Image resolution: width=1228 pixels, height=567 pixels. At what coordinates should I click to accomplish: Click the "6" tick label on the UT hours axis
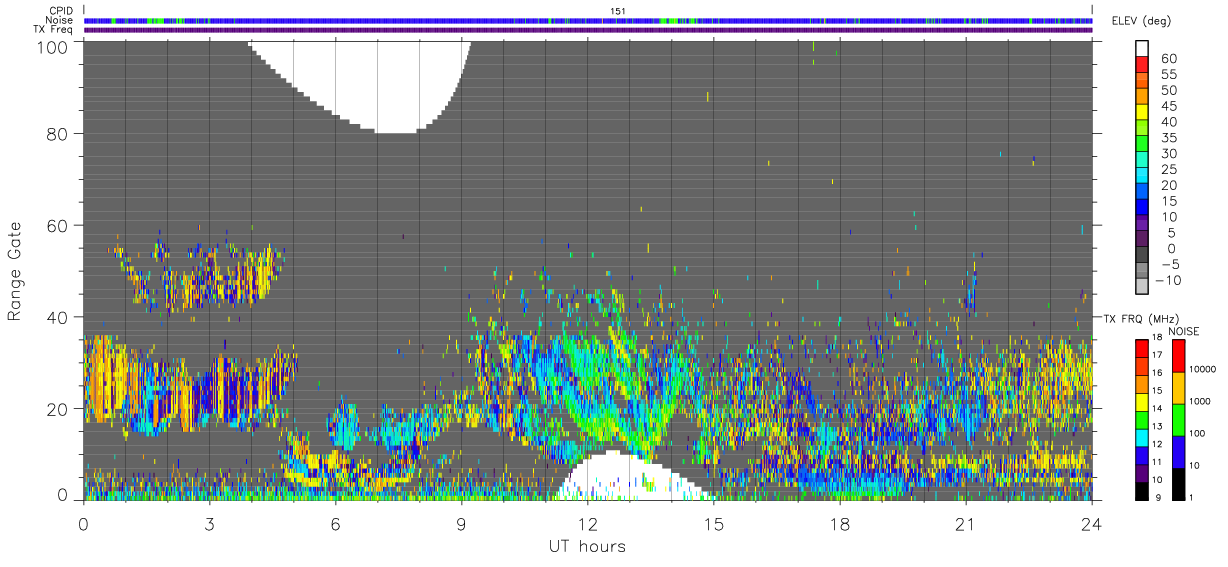coord(335,524)
